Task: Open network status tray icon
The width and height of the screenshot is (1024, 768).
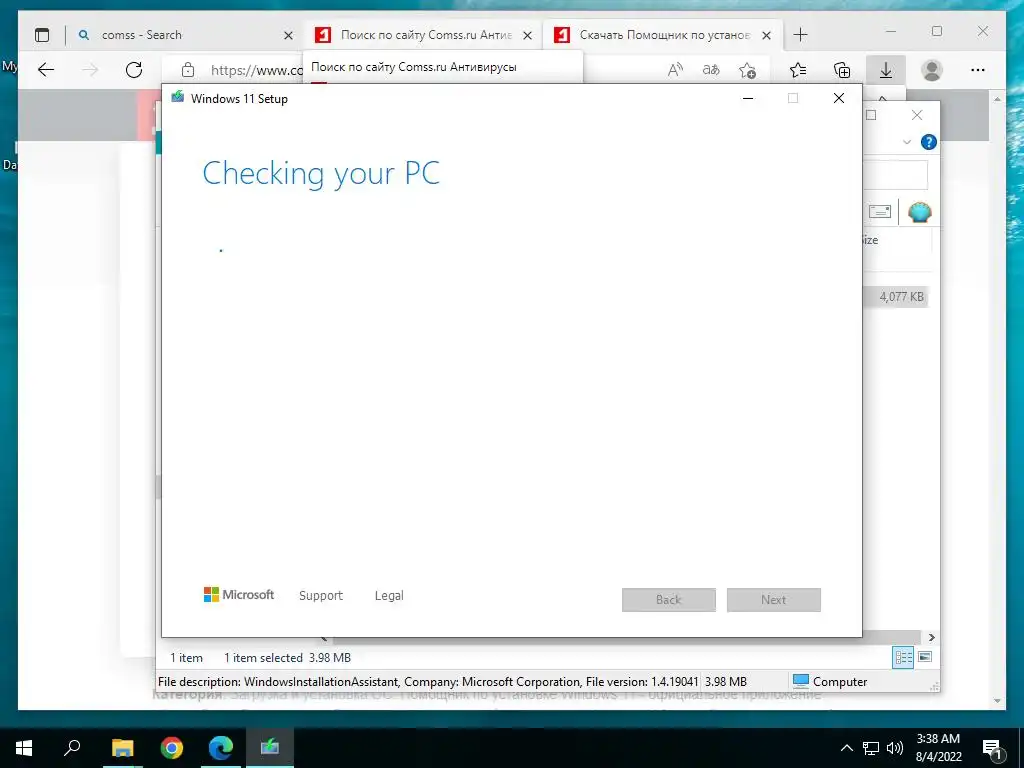Action: [871, 748]
